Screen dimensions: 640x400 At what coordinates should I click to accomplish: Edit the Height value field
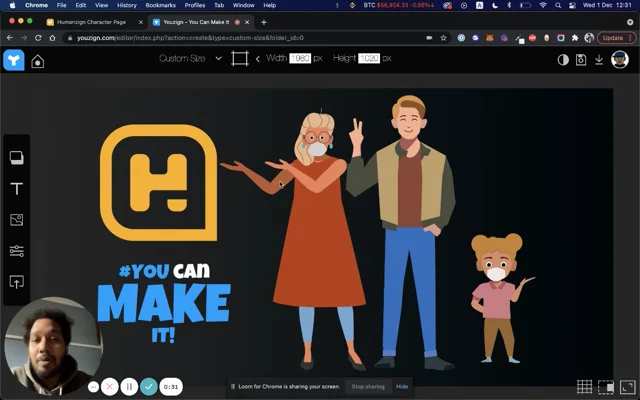(x=369, y=58)
